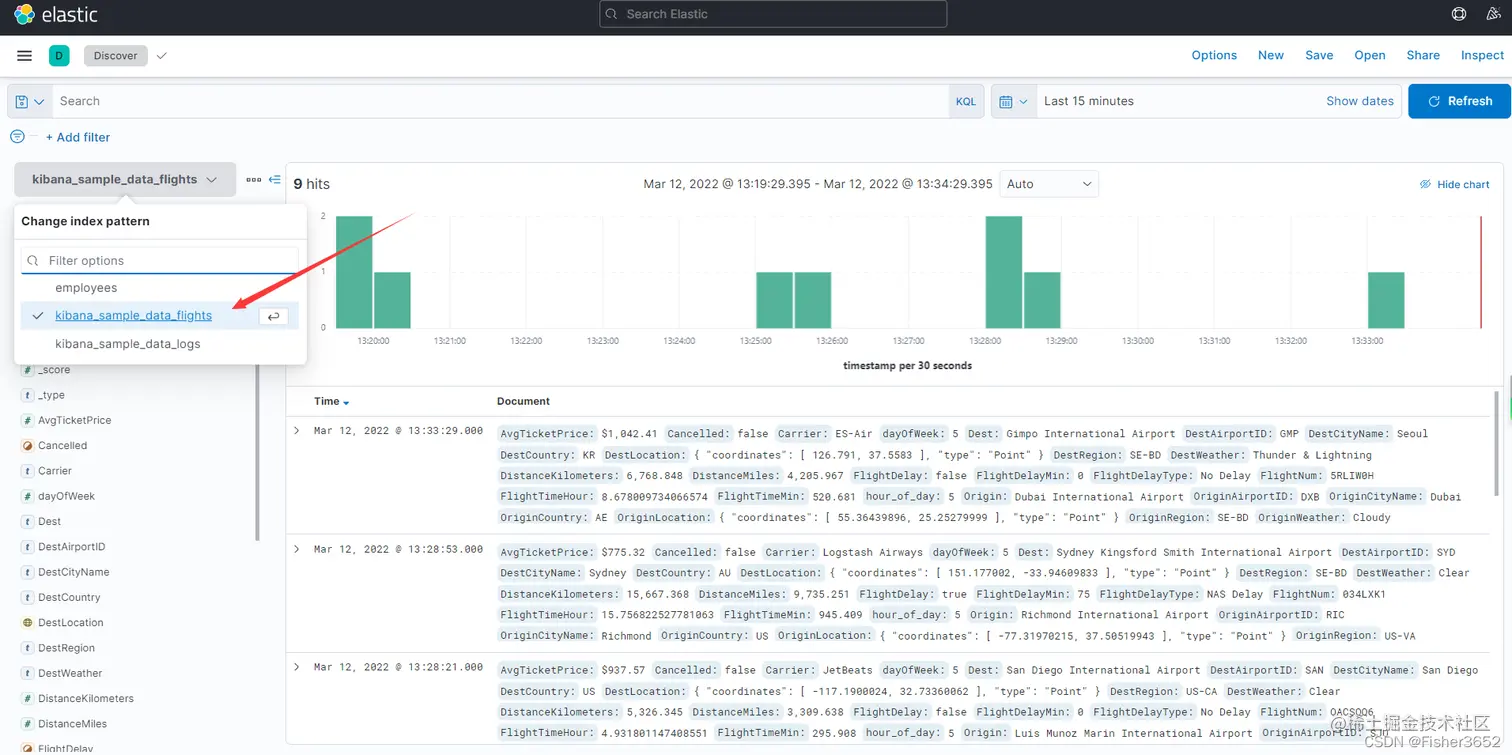Viewport: 1512px width, 755px height.
Task: Expand the 13:28:53 document row
Action: (x=297, y=549)
